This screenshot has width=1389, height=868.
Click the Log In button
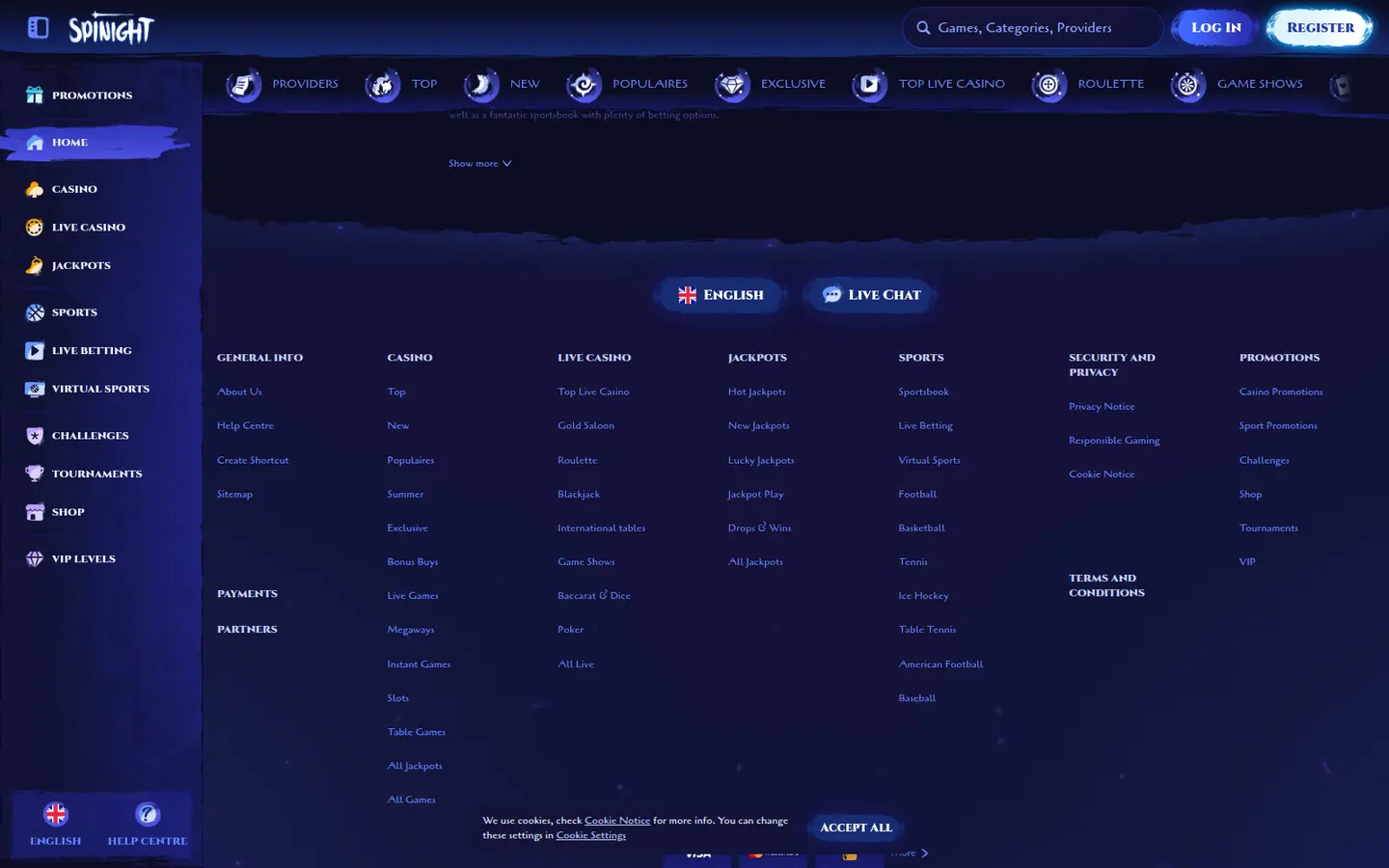pyautogui.click(x=1215, y=28)
